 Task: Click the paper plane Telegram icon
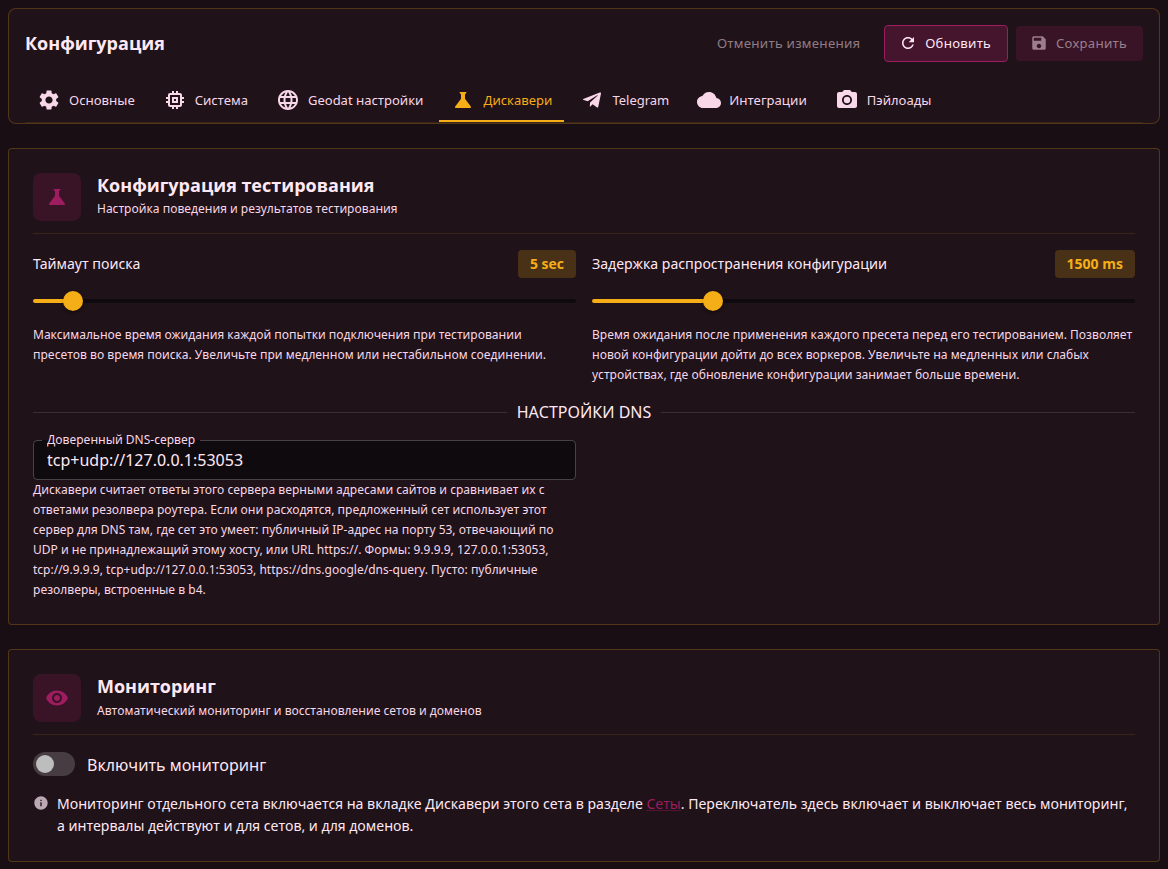tap(592, 101)
